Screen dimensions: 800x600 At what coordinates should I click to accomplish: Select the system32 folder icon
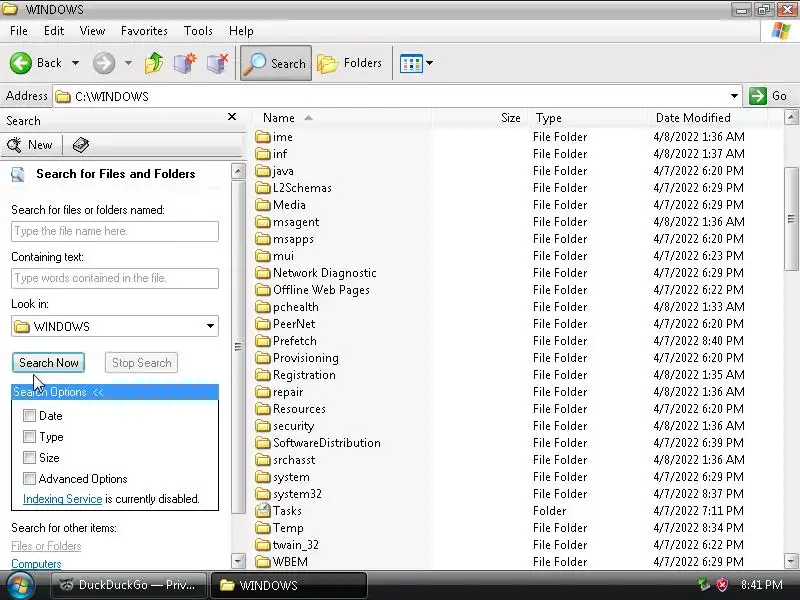(x=263, y=494)
